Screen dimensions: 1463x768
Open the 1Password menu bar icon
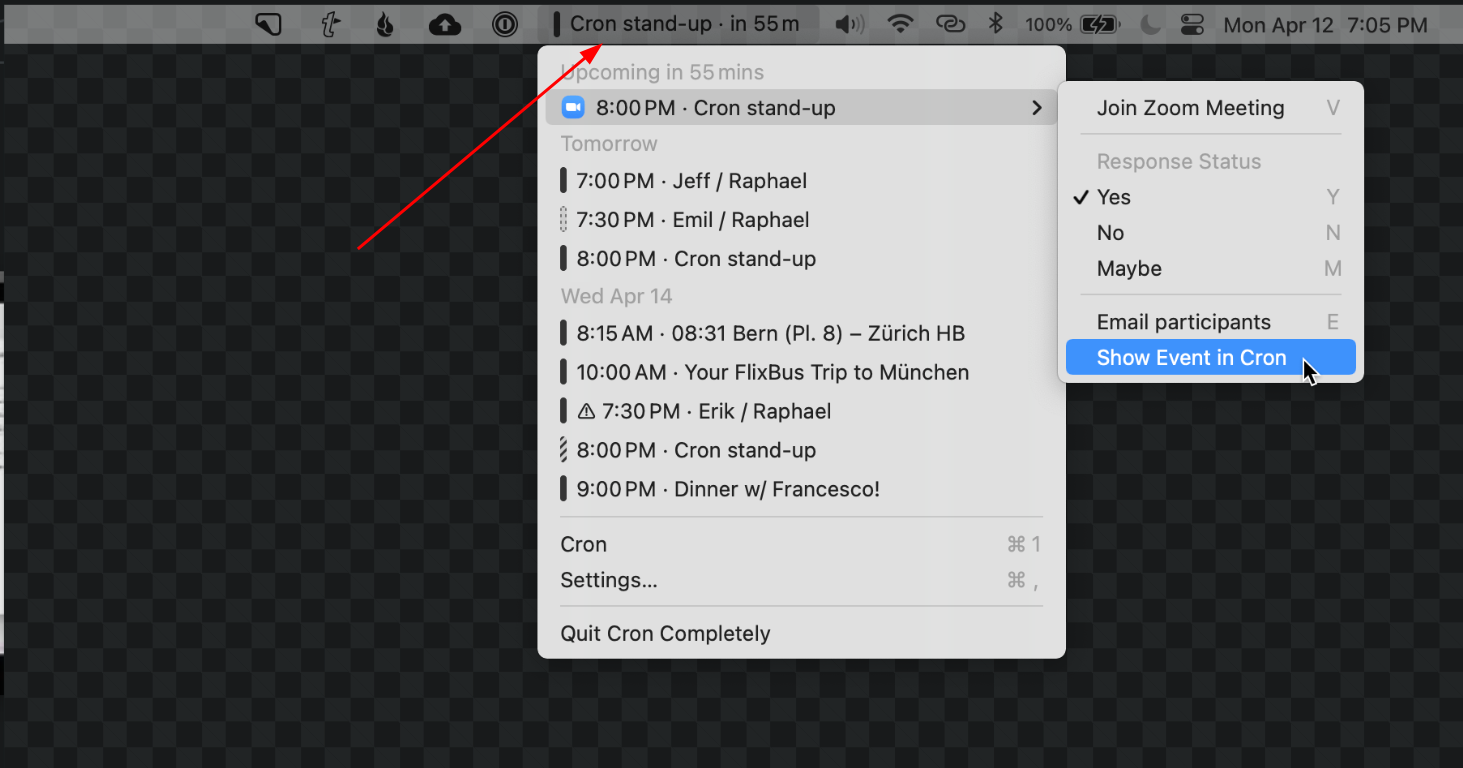(505, 24)
